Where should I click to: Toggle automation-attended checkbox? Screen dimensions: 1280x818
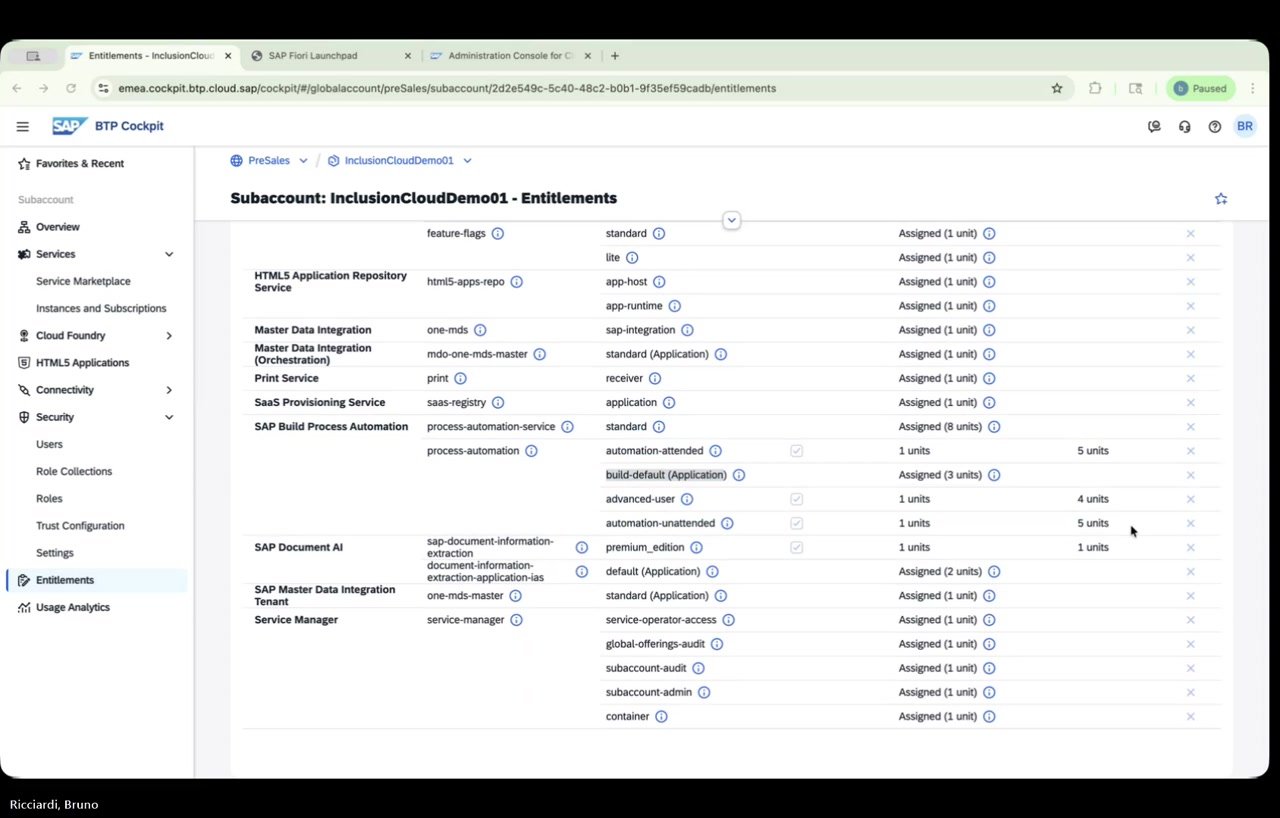[x=796, y=451]
